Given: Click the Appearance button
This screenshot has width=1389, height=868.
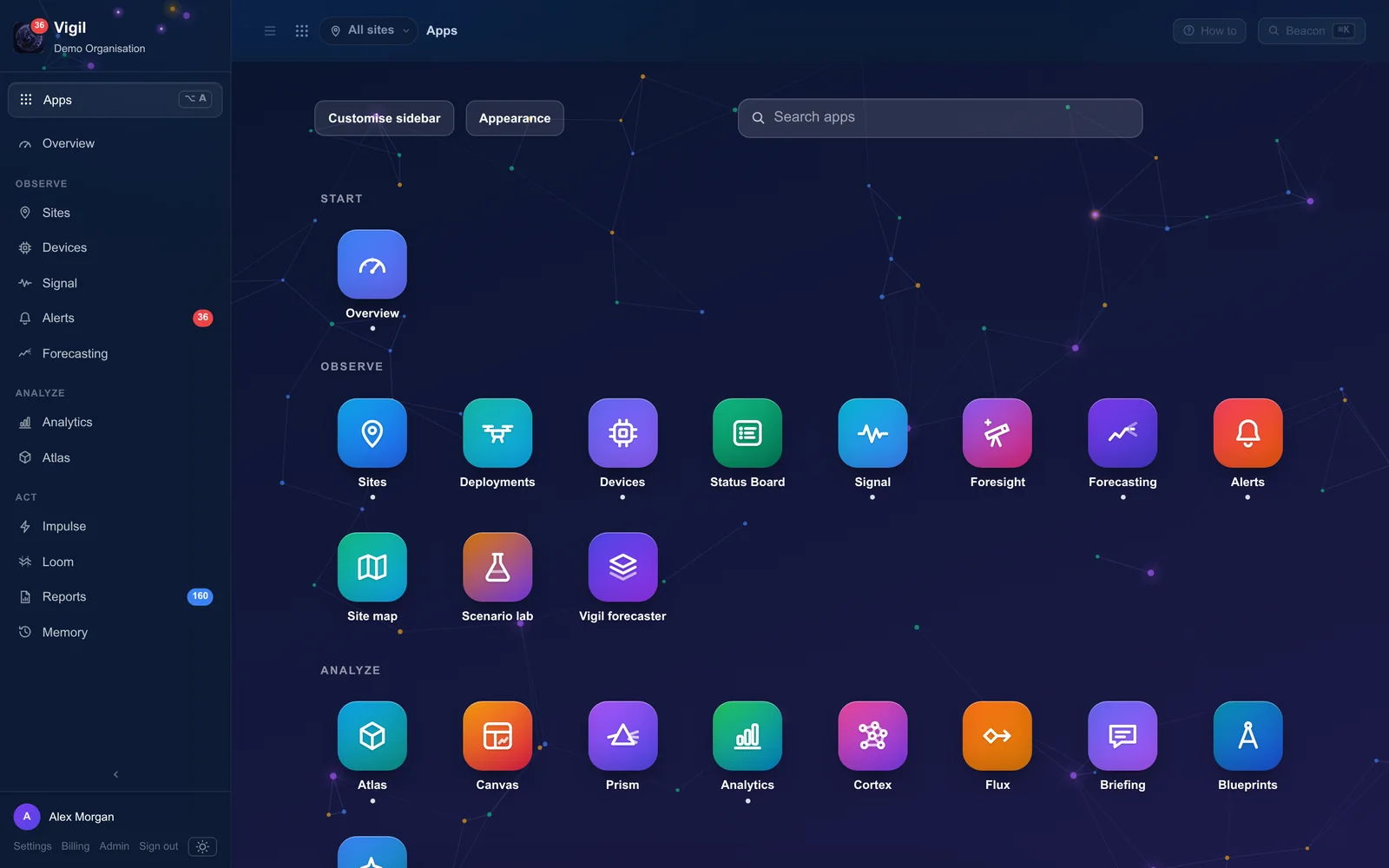Looking at the screenshot, I should (x=515, y=118).
